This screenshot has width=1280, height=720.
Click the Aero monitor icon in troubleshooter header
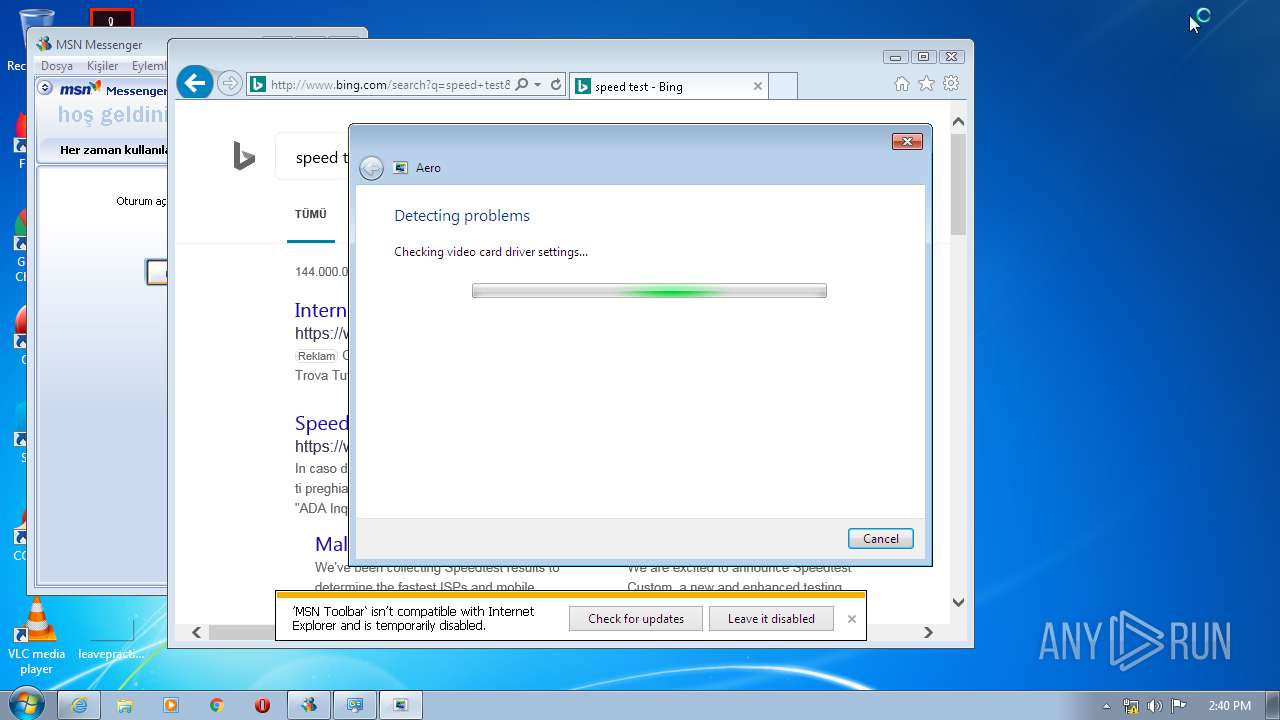point(401,168)
